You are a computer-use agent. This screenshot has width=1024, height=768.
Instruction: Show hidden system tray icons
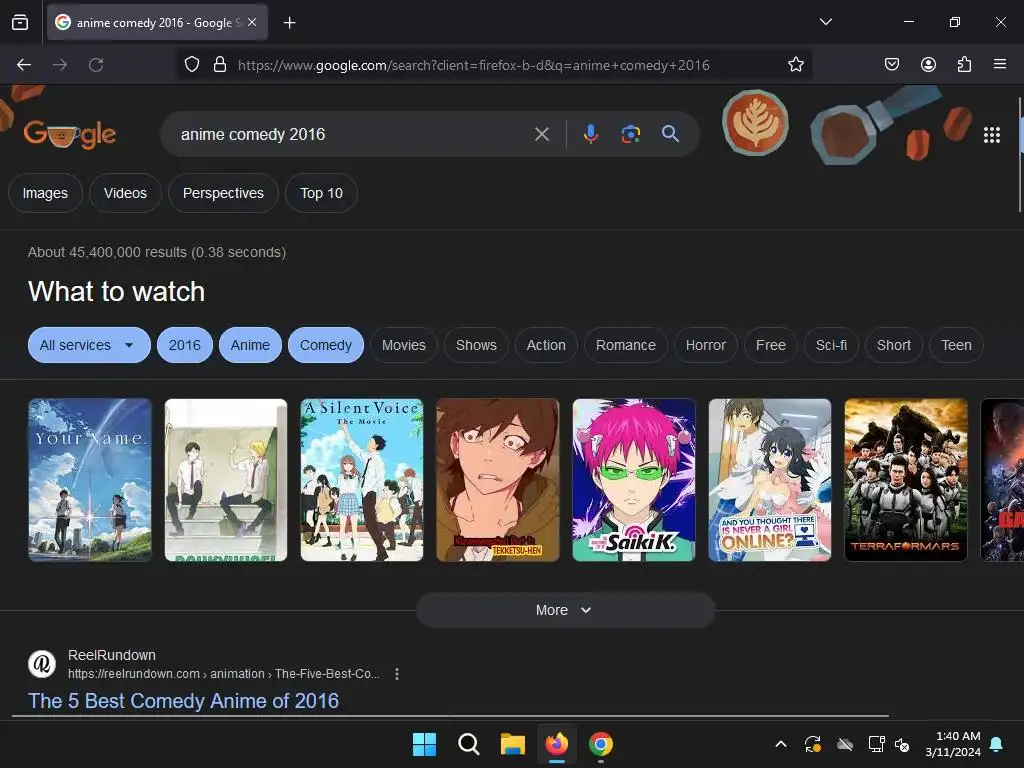[780, 744]
